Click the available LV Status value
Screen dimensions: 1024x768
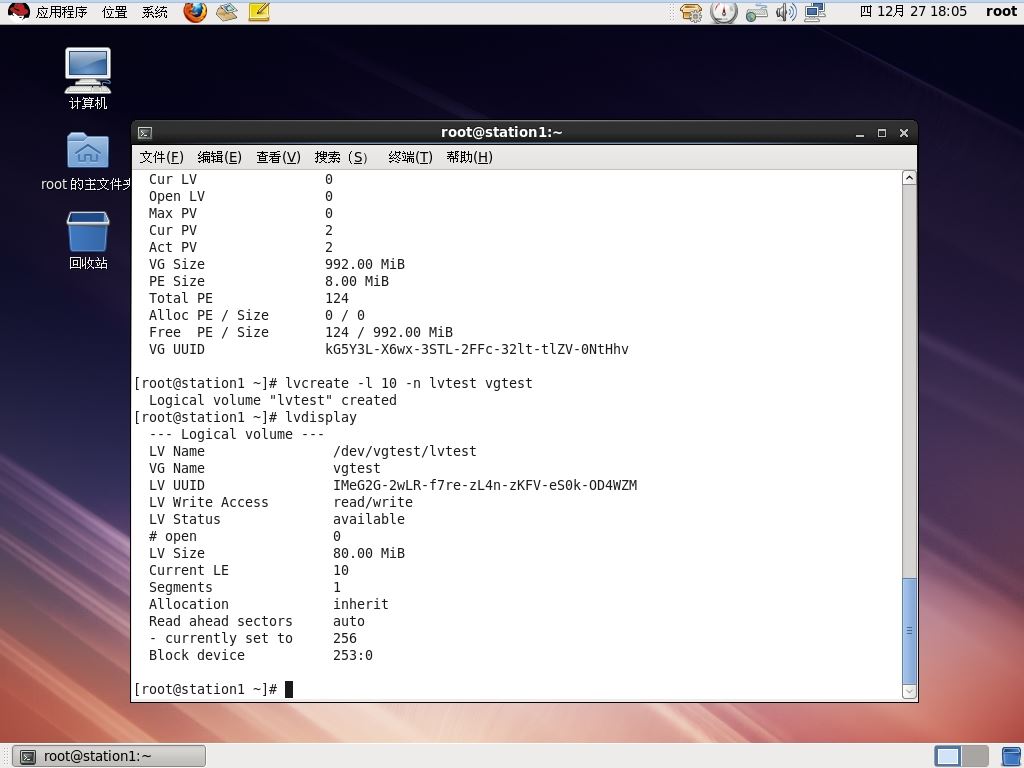coord(369,519)
